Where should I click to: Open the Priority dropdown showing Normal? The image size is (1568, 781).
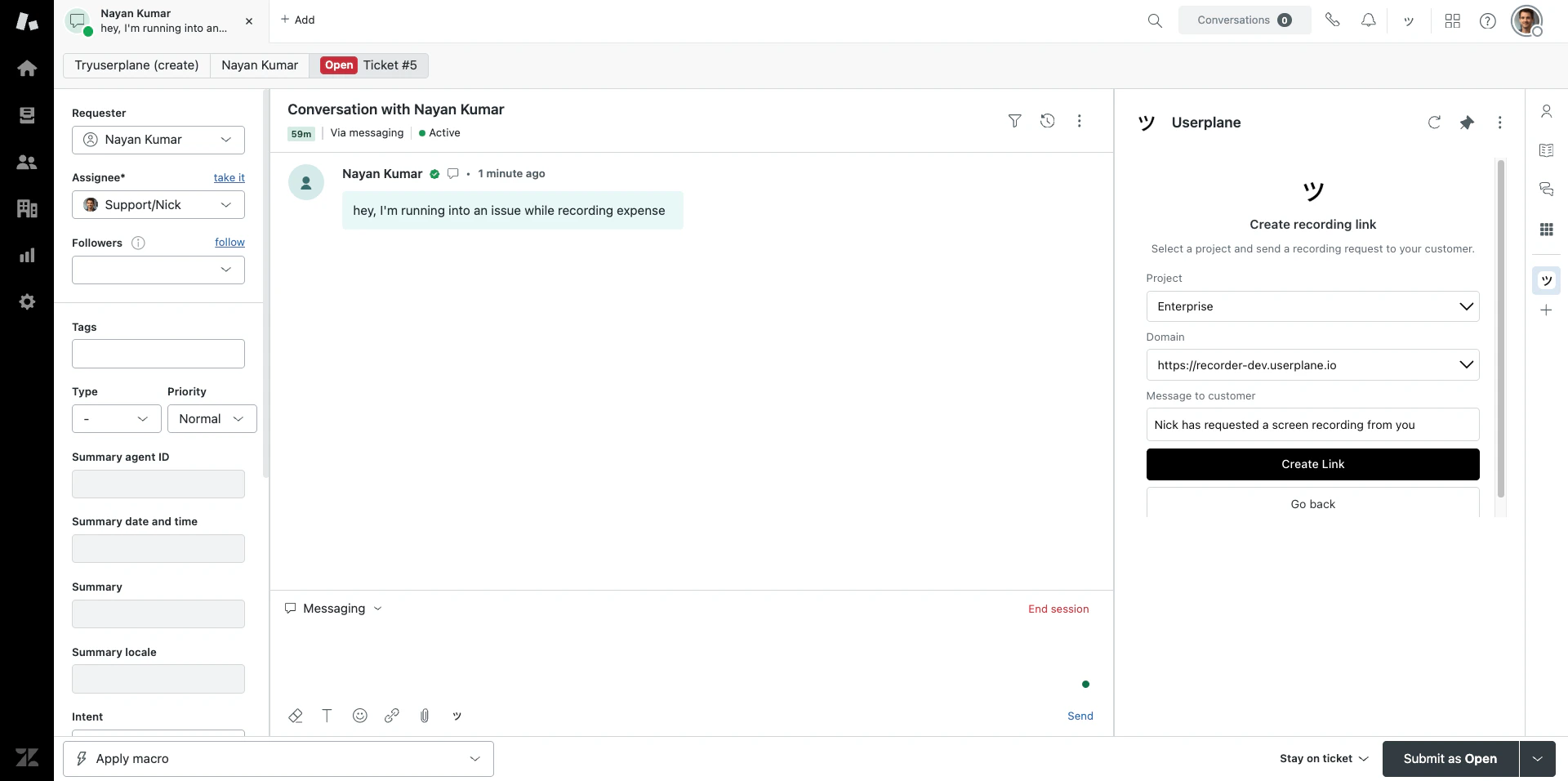coord(212,419)
